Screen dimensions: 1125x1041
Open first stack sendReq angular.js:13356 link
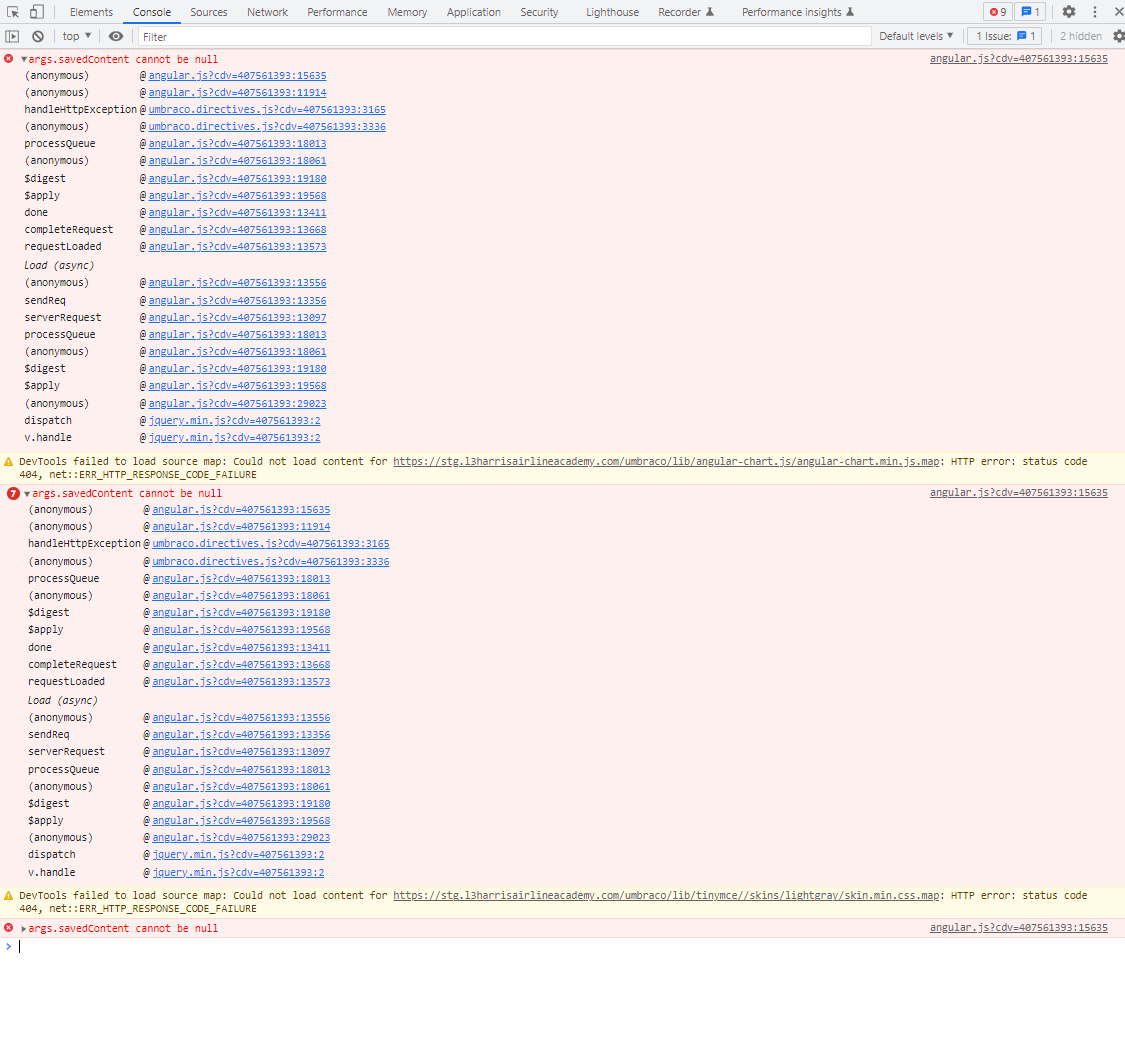point(237,301)
